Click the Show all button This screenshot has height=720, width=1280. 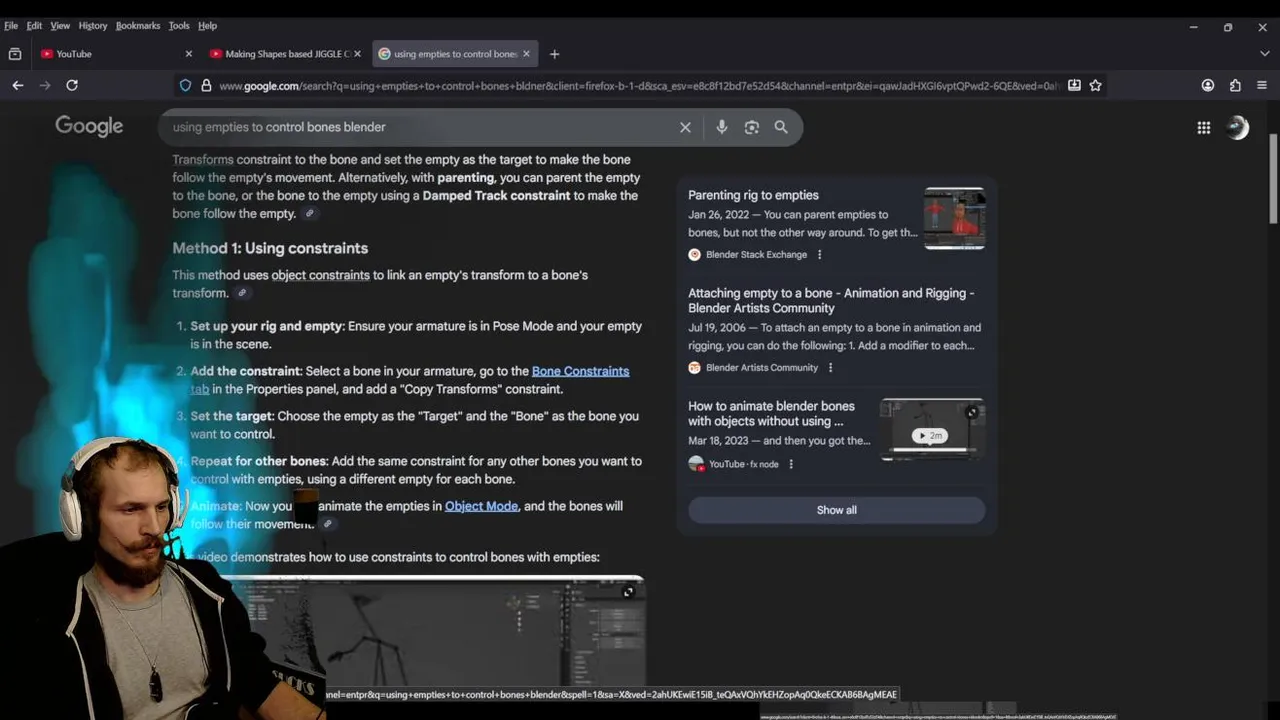pos(836,510)
